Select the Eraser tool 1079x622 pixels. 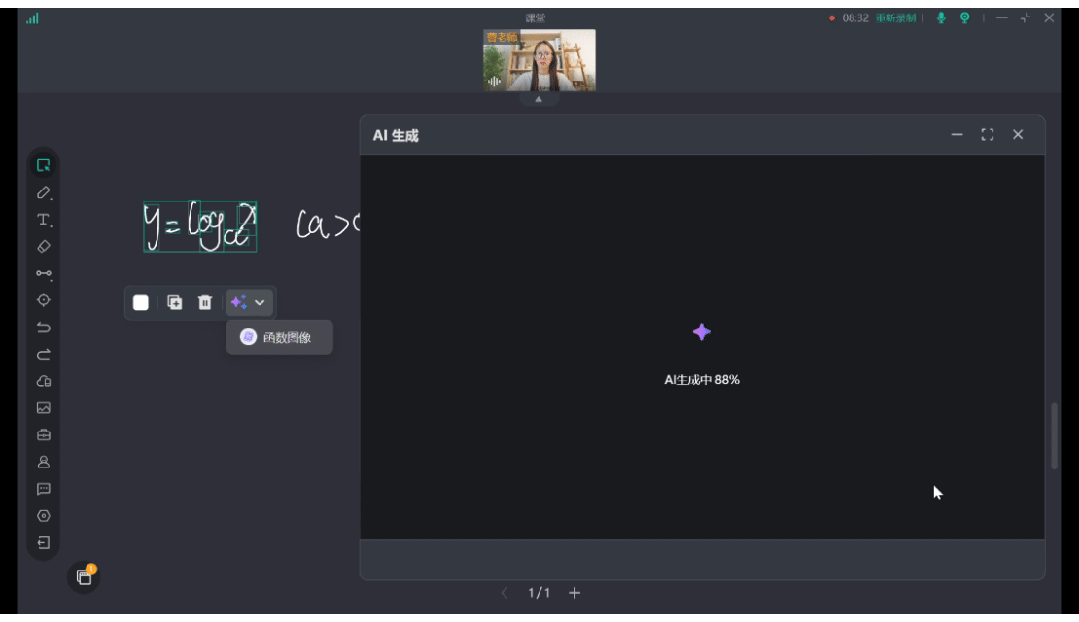[43, 246]
